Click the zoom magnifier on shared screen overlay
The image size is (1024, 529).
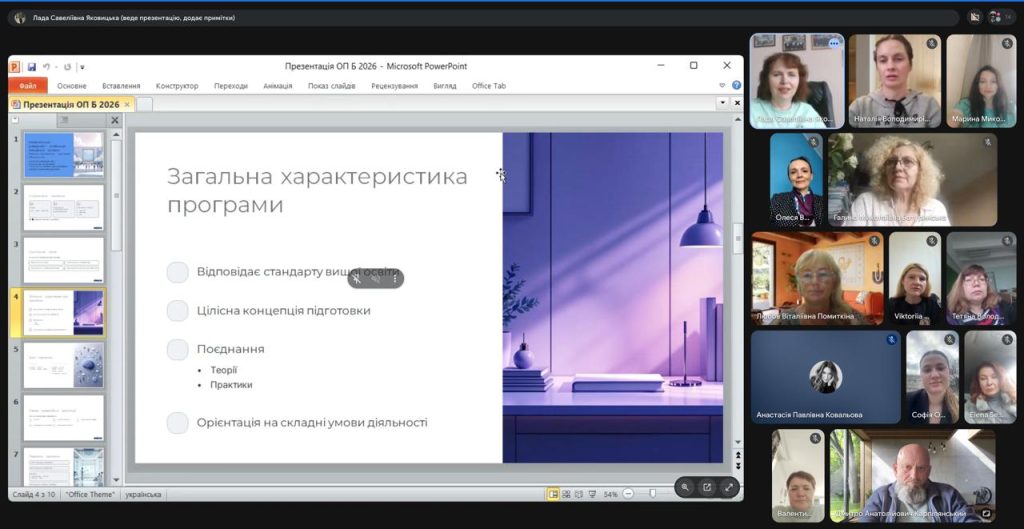[685, 487]
